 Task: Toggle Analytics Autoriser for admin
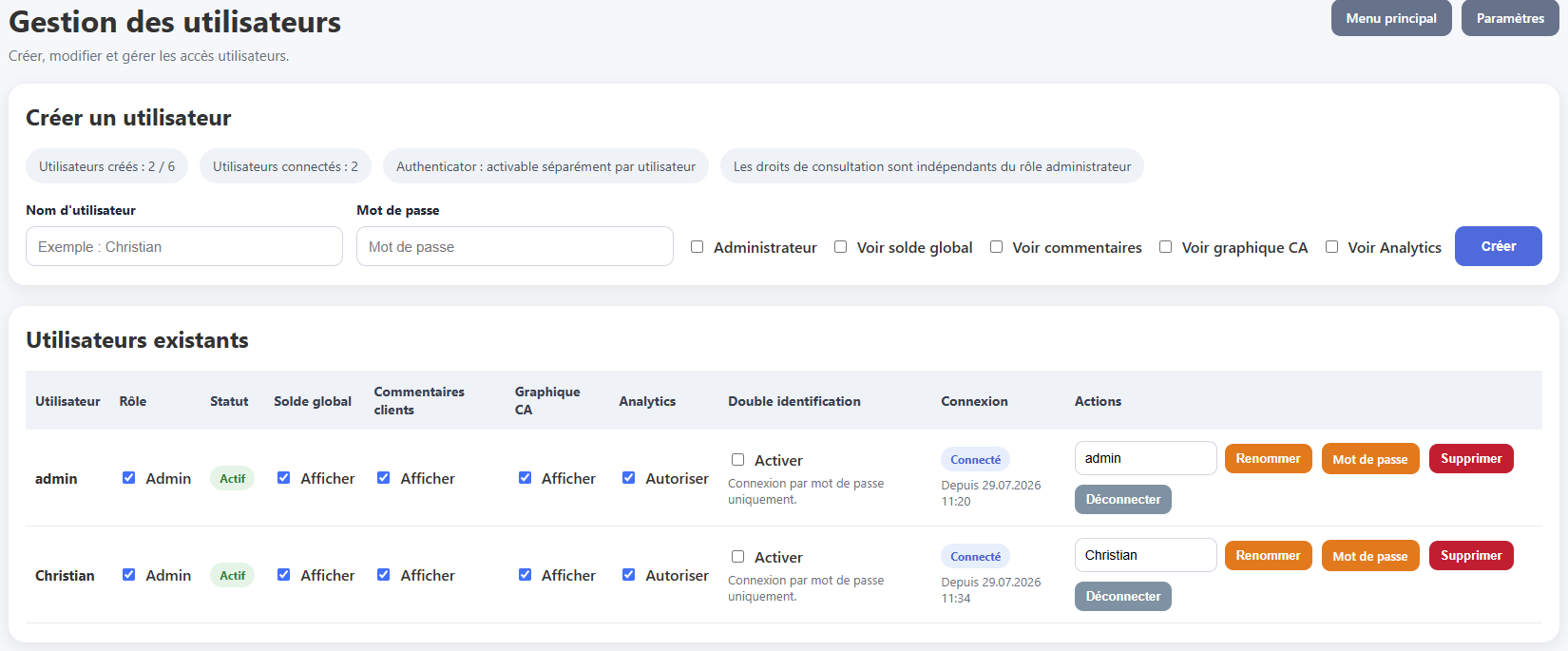click(x=628, y=478)
